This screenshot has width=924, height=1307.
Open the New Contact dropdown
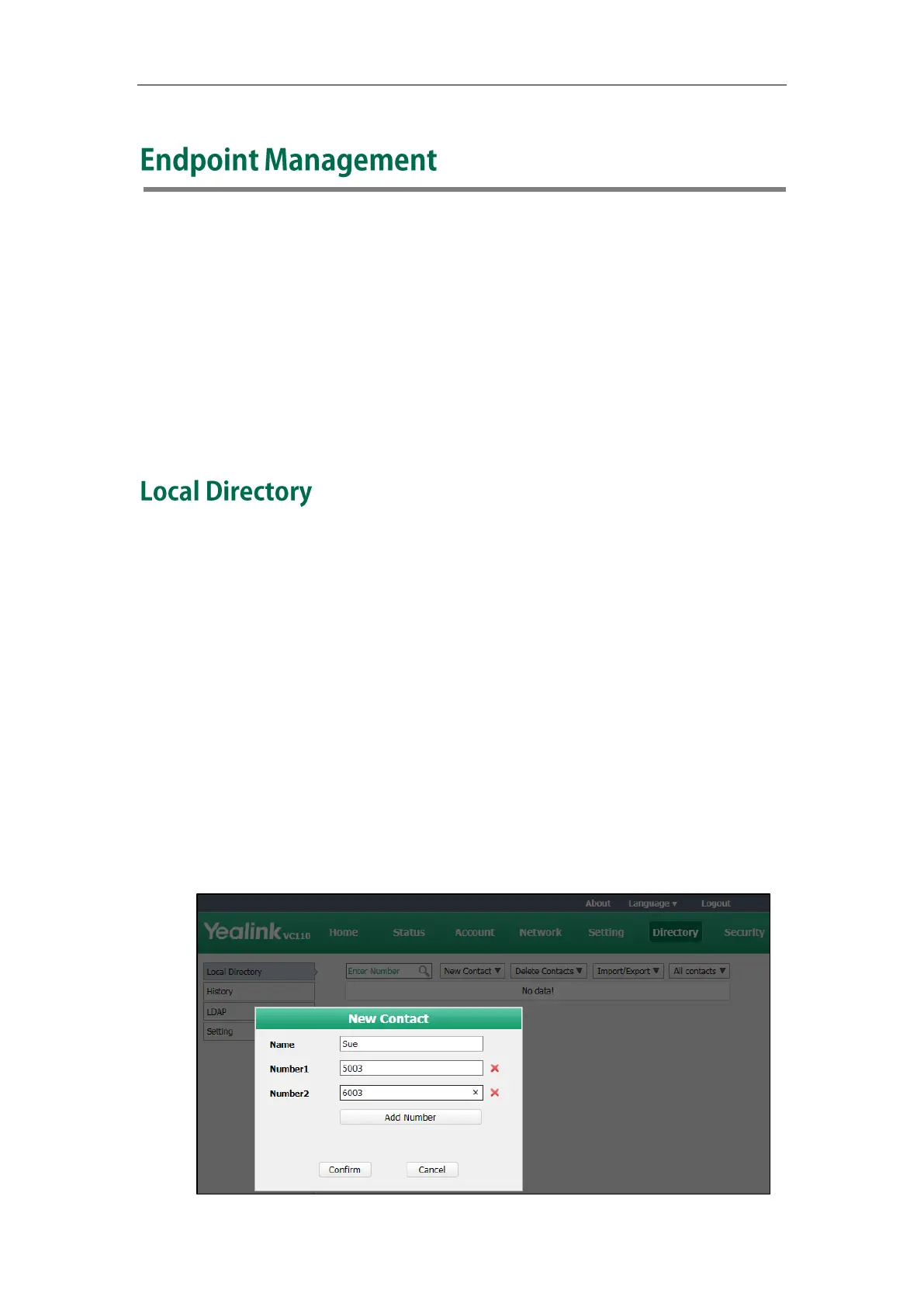(x=472, y=971)
